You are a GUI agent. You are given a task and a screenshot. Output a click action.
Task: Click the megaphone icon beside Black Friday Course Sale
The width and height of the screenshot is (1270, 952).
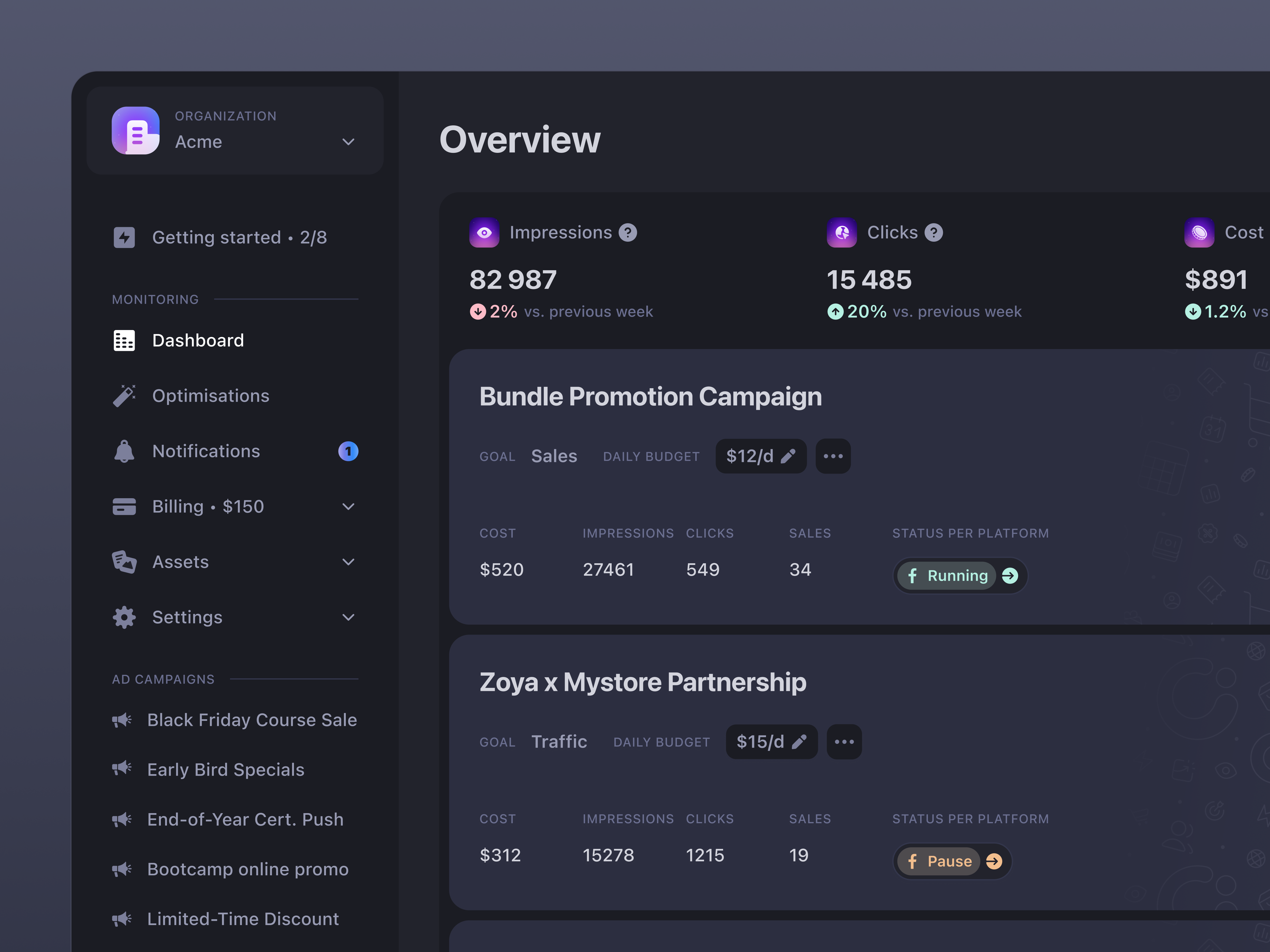click(x=122, y=720)
